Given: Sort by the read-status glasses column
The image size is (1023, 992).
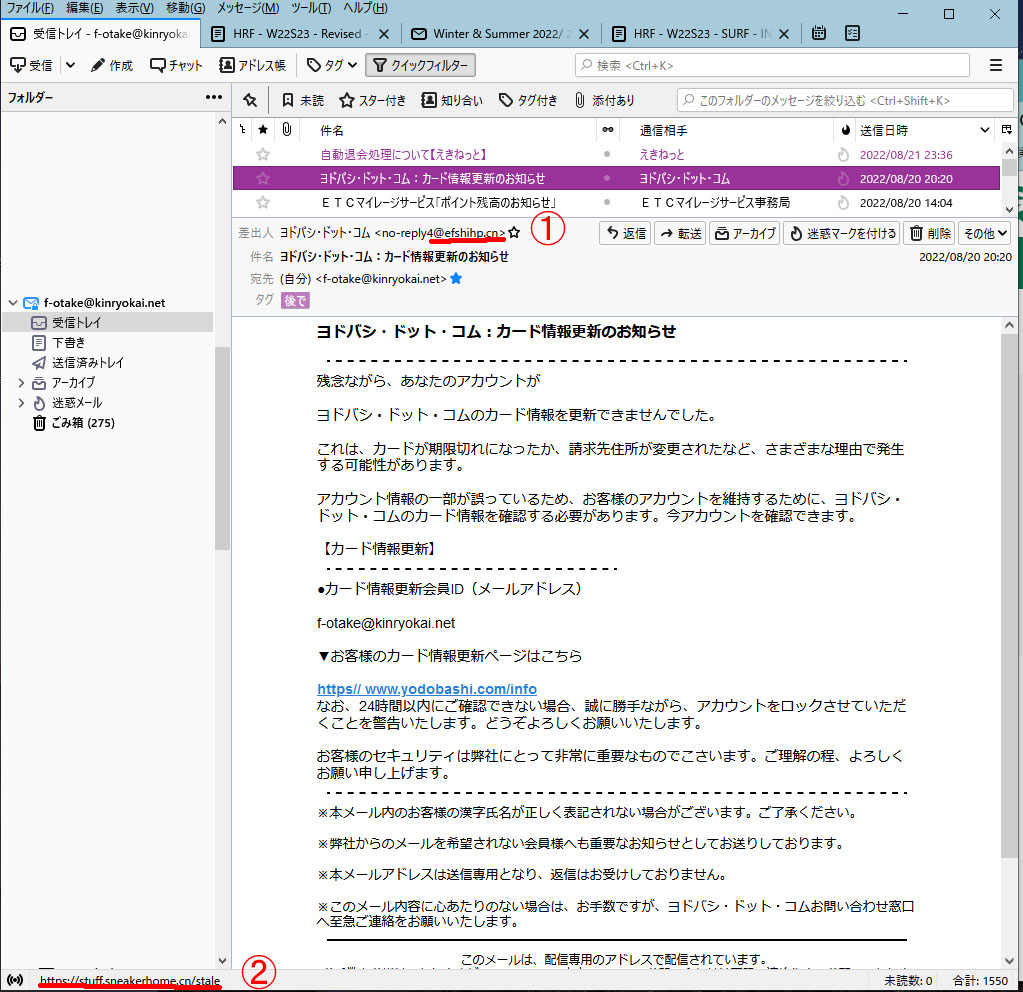Looking at the screenshot, I should (x=607, y=130).
